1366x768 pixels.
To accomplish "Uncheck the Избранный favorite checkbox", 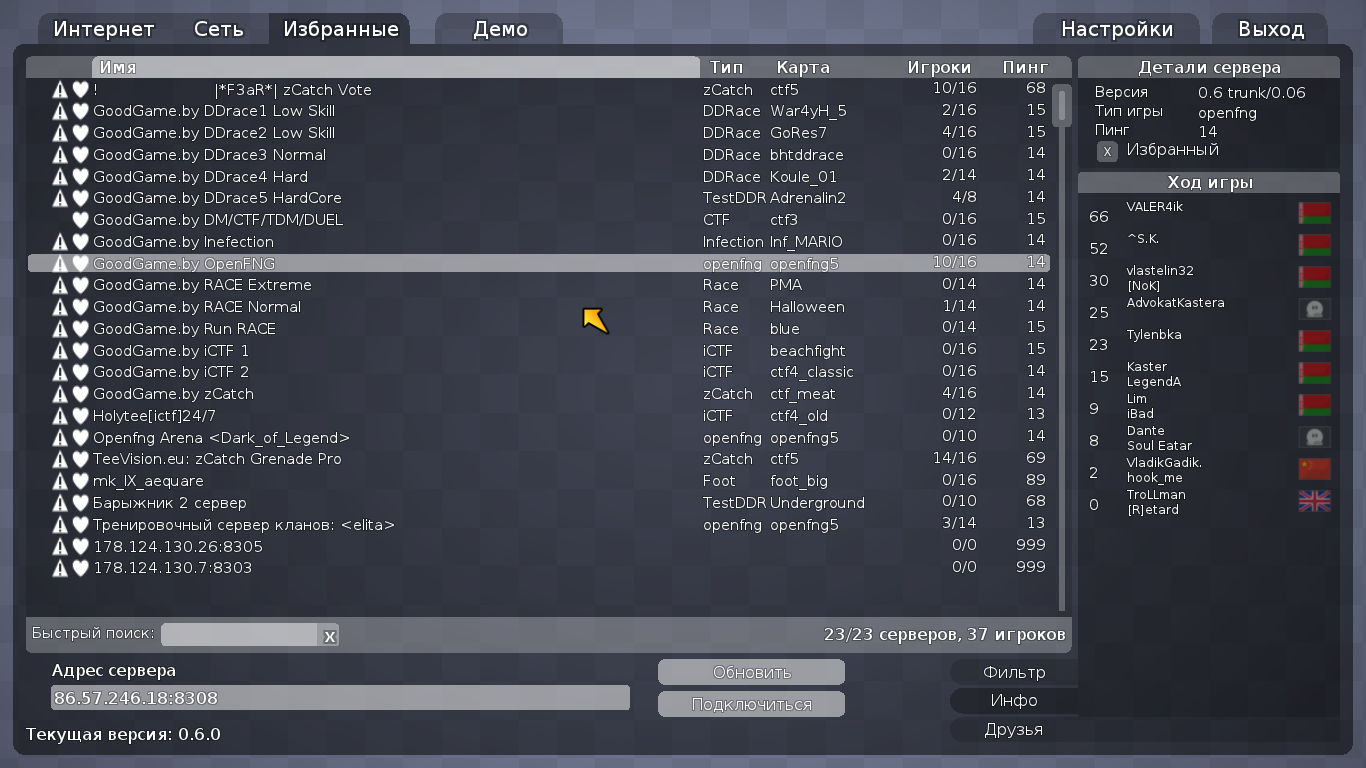I will (x=1107, y=151).
